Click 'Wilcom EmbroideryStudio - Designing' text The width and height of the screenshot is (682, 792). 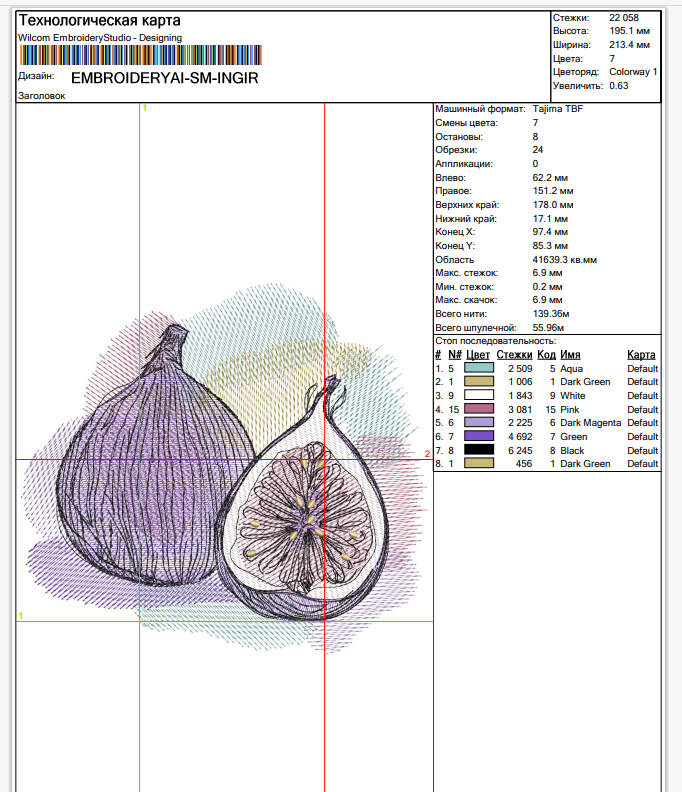tap(100, 38)
